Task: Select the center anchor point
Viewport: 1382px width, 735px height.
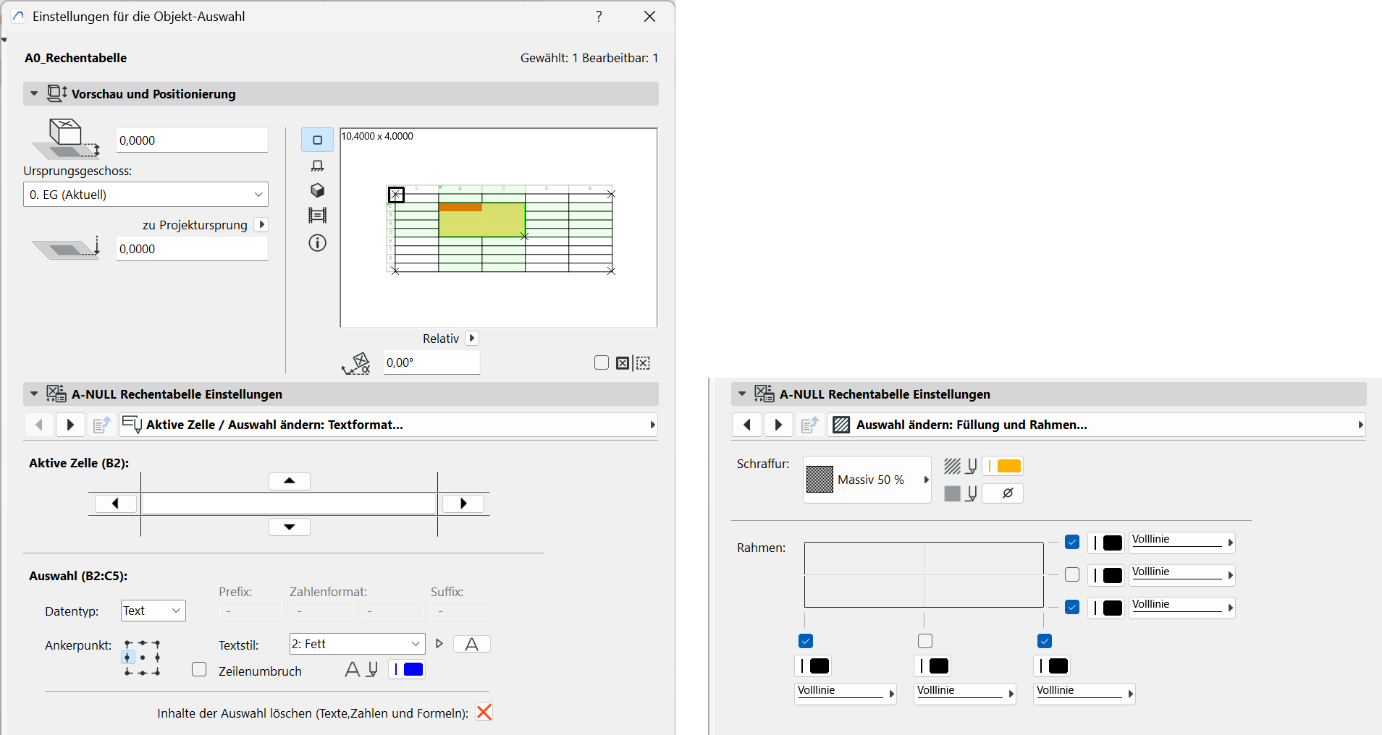Action: tap(142, 657)
